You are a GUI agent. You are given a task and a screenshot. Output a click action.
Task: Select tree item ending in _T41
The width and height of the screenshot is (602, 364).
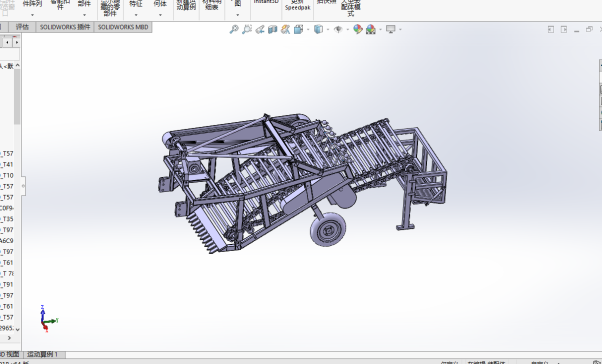click(x=7, y=164)
